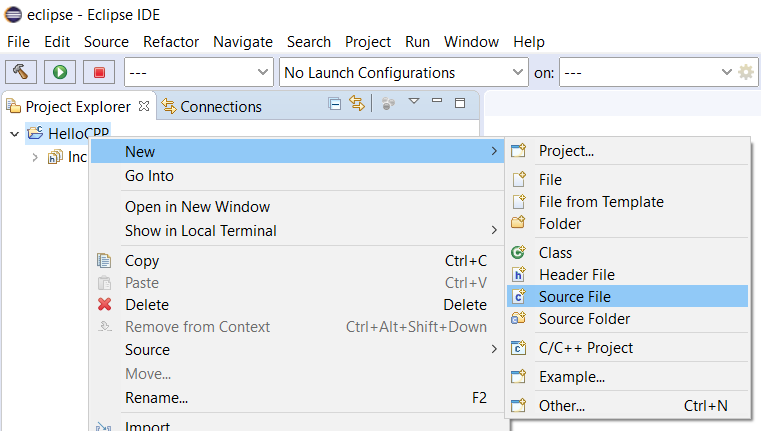
Task: Click the red Stop button
Action: pos(99,72)
